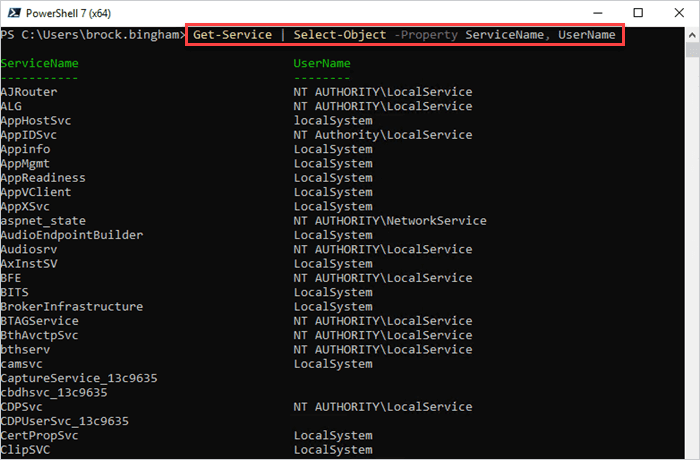This screenshot has height=460, width=700.
Task: Click NT AUTHORITY\LocalService for AJRouter
Action: tap(383, 92)
